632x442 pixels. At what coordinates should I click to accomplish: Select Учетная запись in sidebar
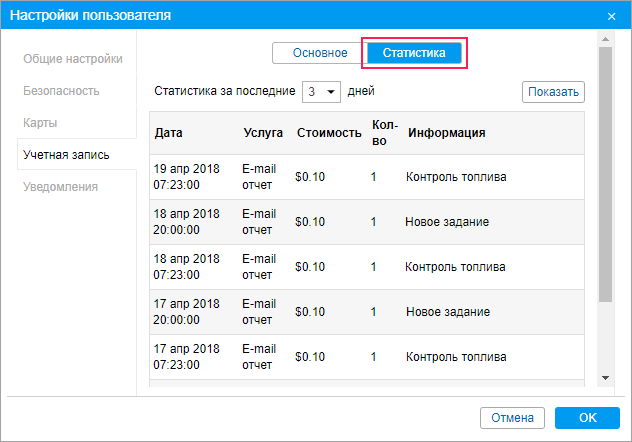(66, 155)
